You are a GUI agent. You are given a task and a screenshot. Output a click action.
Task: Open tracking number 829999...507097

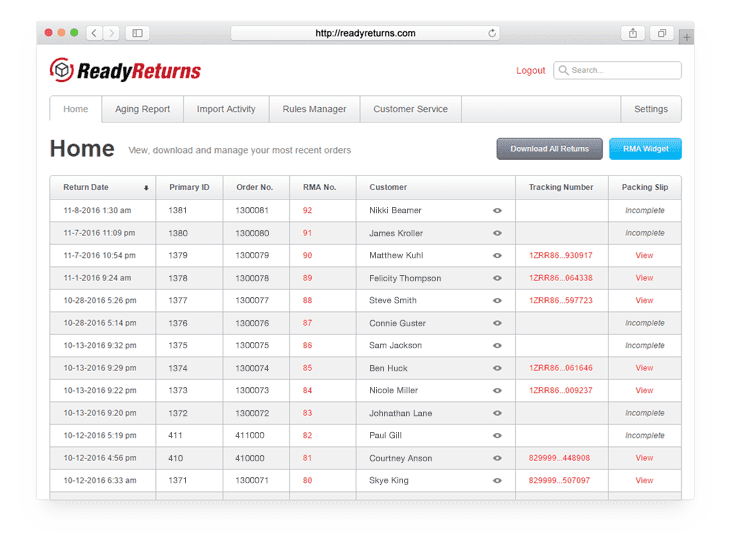click(x=559, y=480)
